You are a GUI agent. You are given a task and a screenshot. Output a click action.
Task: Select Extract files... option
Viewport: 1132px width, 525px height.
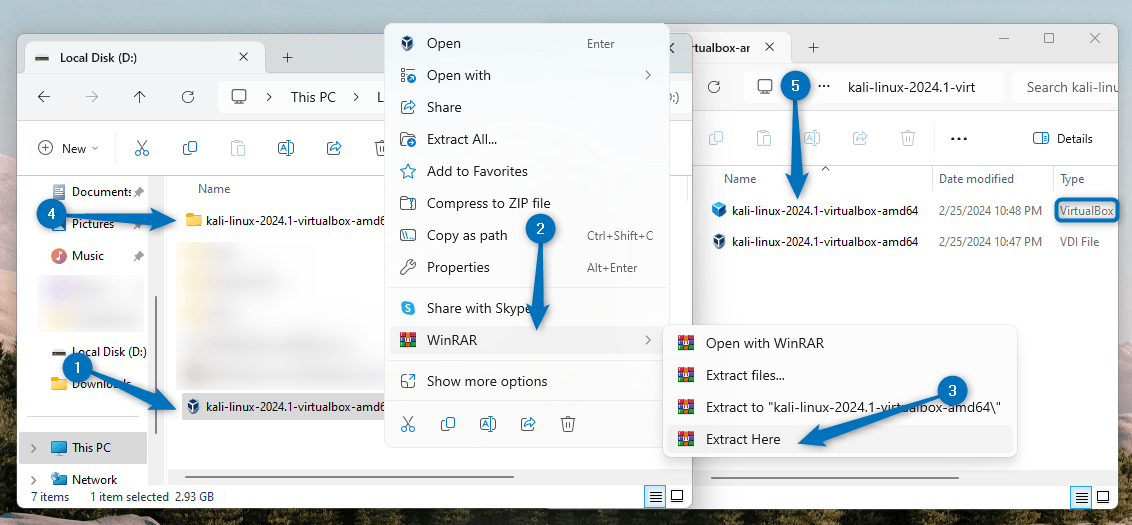tap(840, 375)
